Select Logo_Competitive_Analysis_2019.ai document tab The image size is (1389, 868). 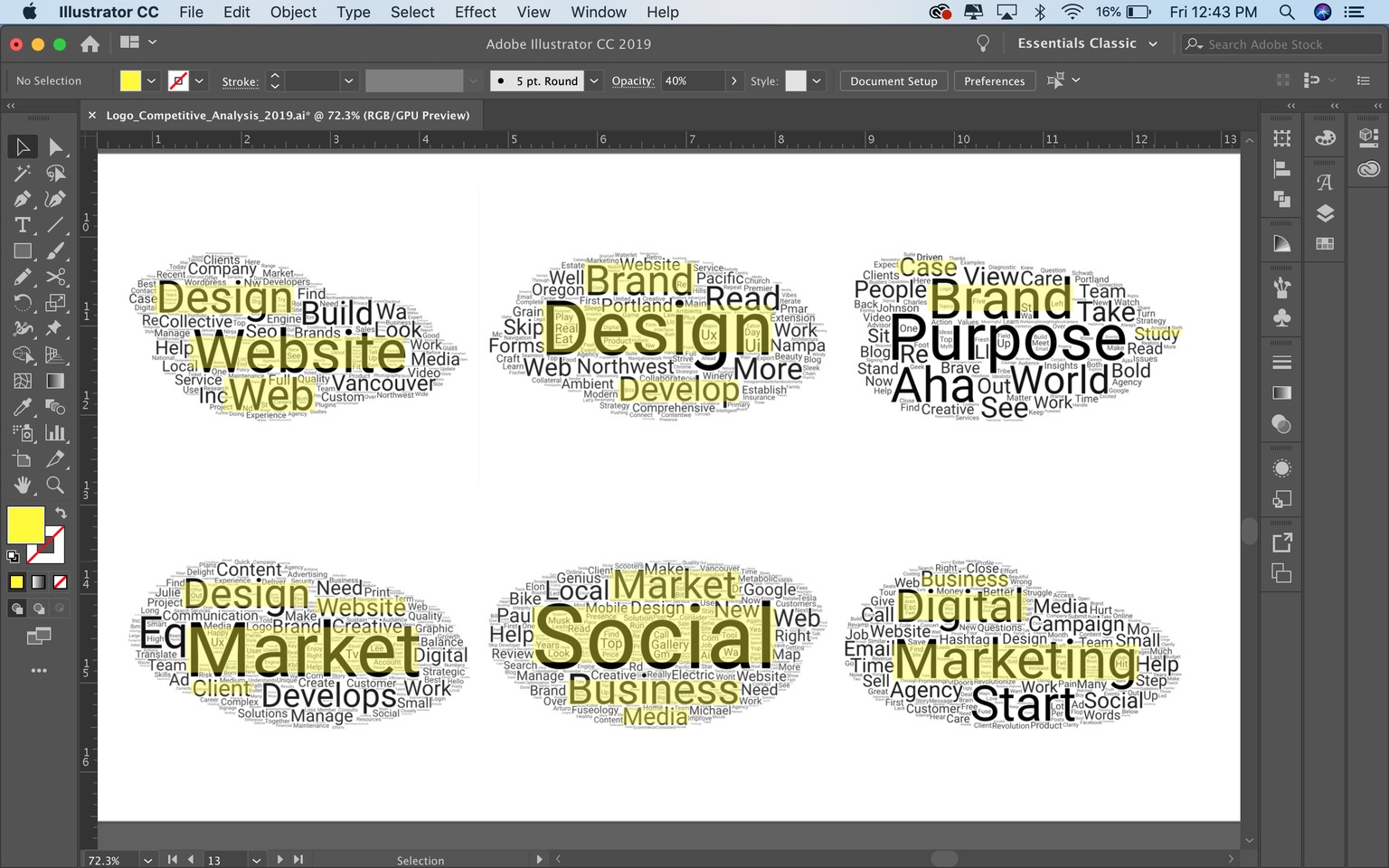(288, 115)
